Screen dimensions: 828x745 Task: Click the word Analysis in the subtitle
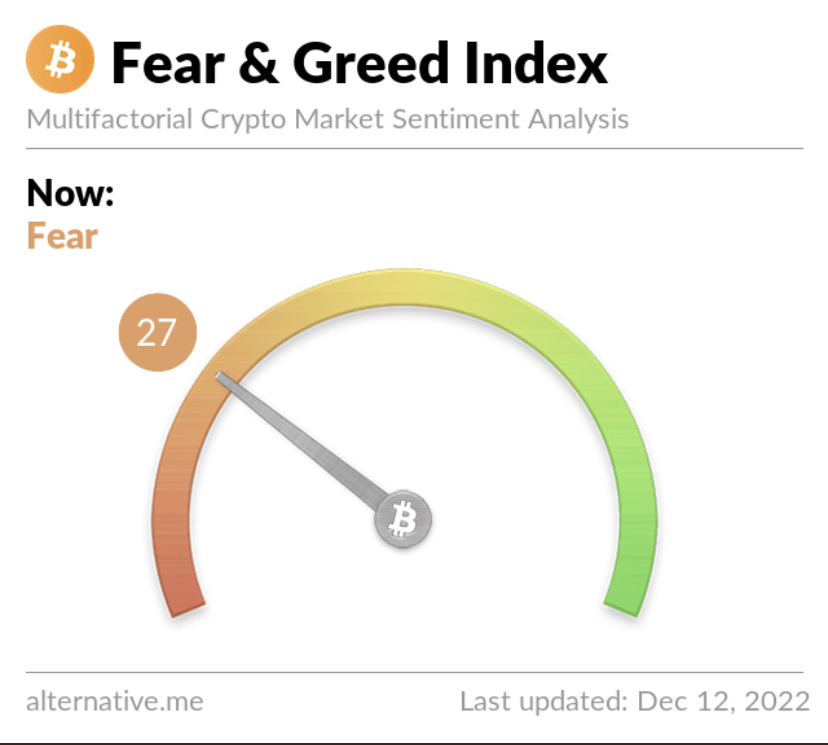tap(579, 119)
